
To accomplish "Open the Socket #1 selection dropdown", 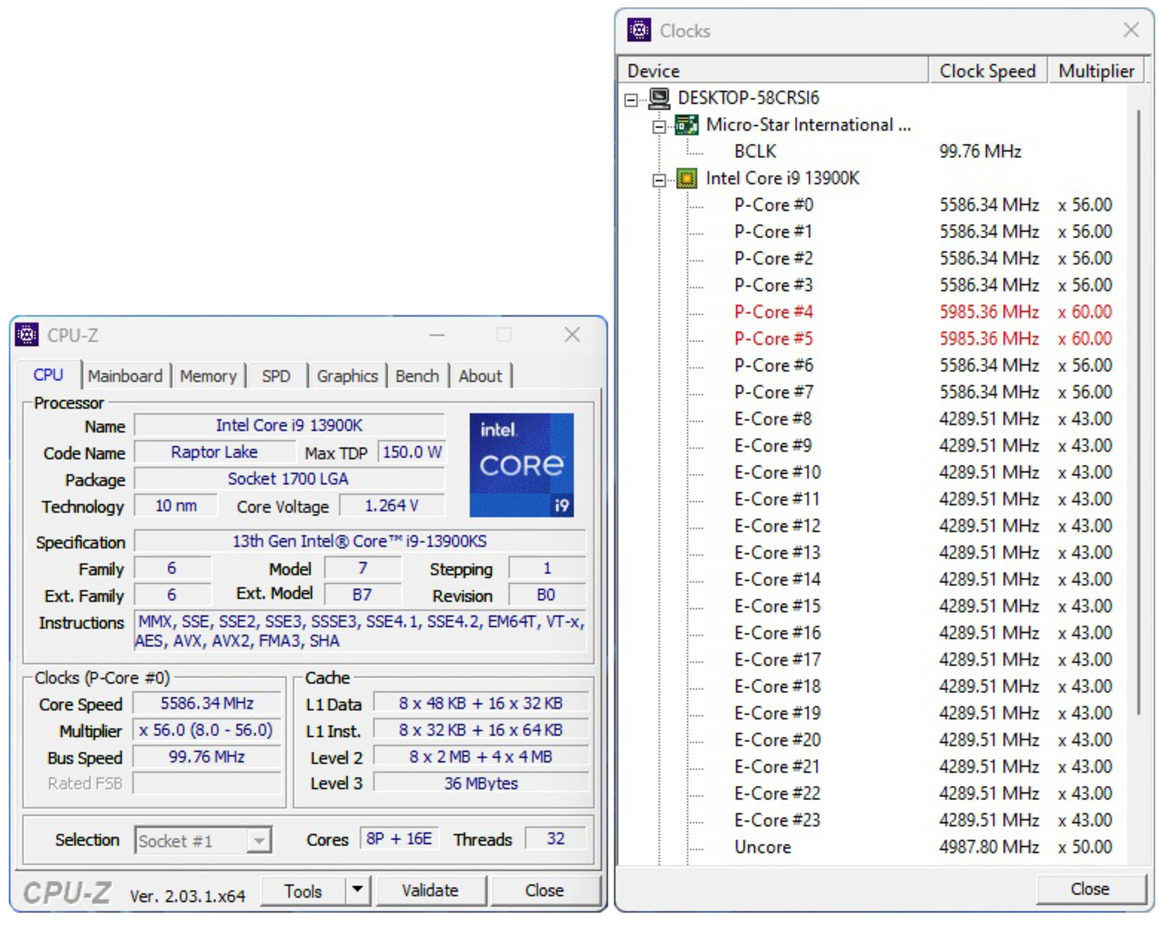I will (x=258, y=841).
